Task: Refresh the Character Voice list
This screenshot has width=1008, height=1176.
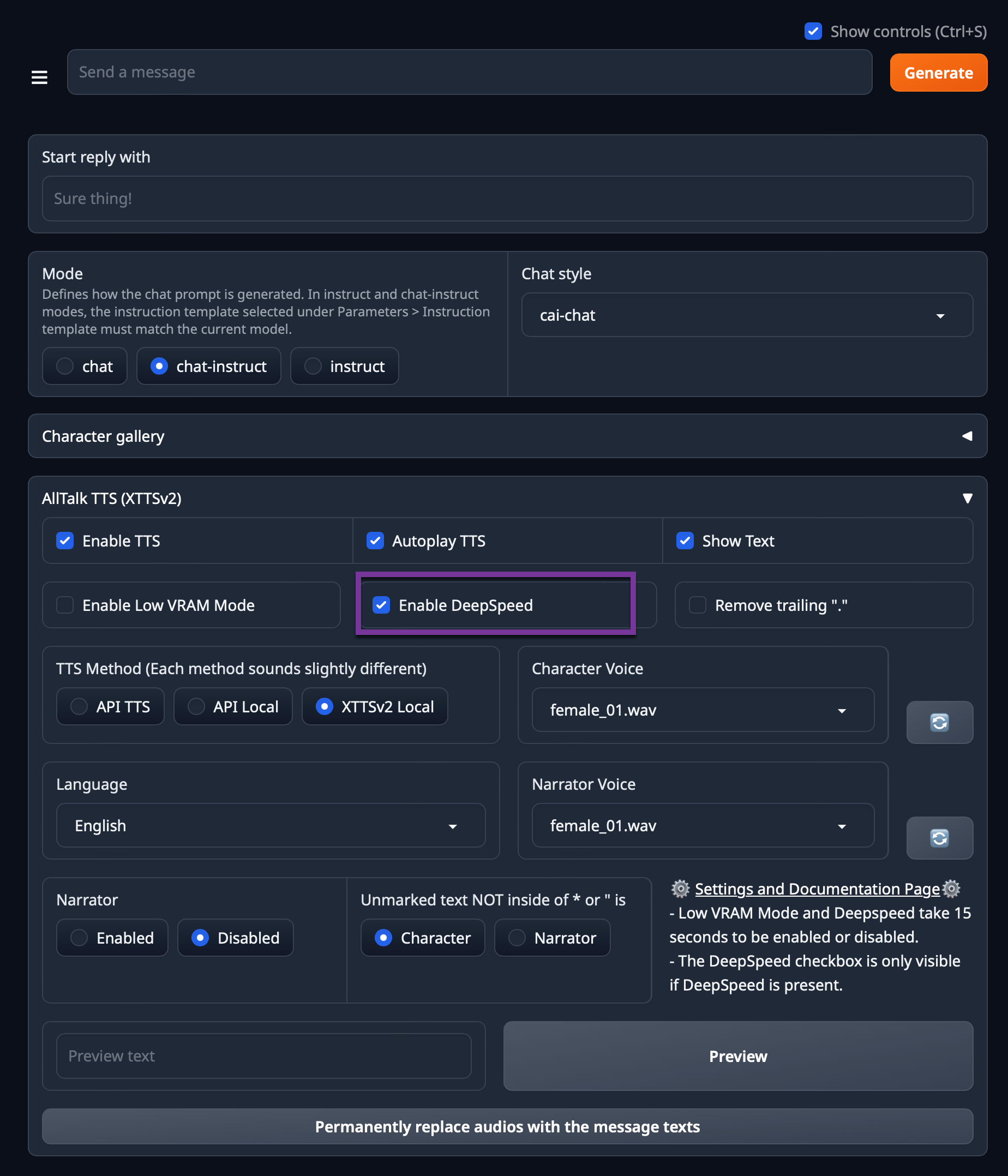Action: tap(939, 722)
